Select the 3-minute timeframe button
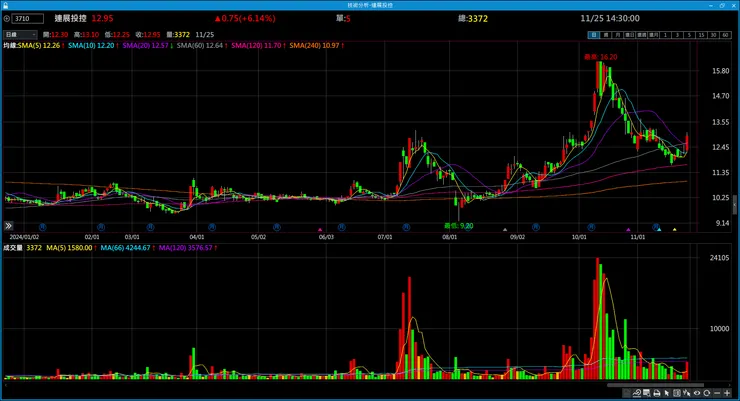 click(677, 35)
